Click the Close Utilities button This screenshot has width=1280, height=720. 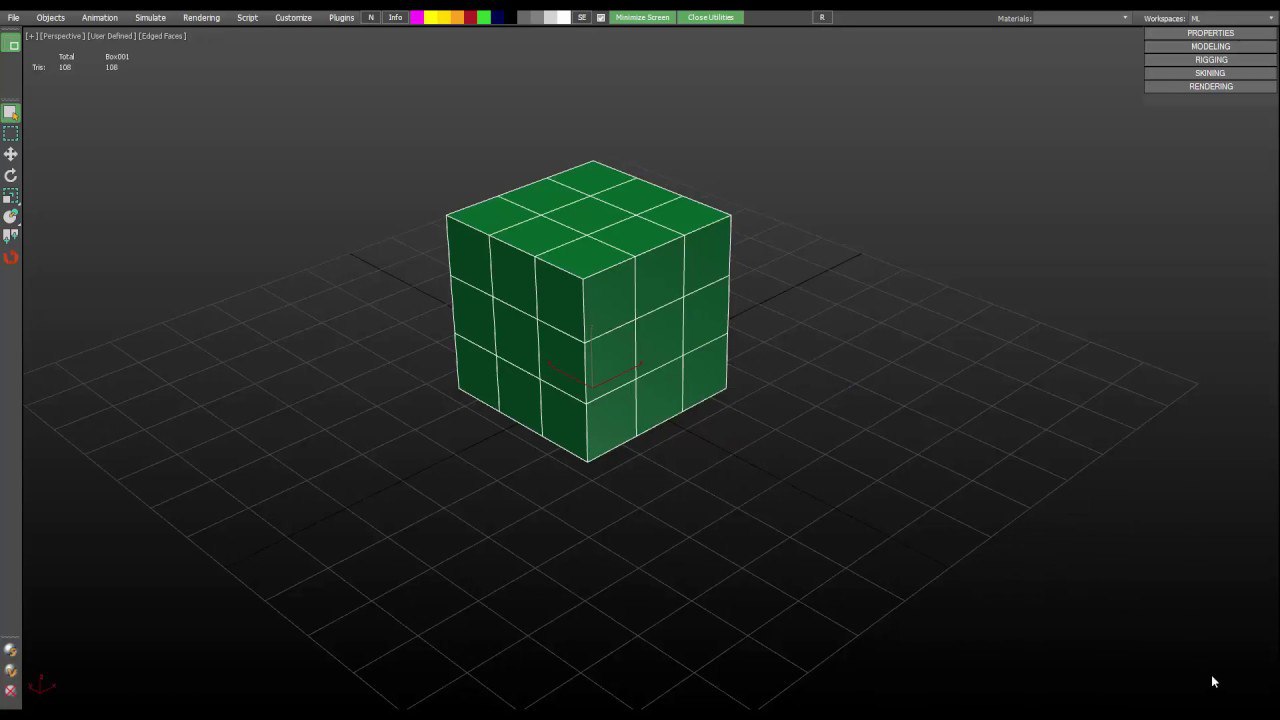tap(710, 18)
